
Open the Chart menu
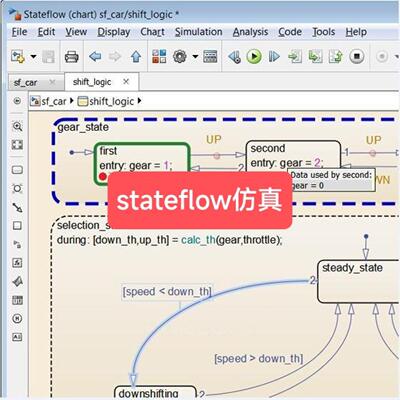tap(152, 32)
